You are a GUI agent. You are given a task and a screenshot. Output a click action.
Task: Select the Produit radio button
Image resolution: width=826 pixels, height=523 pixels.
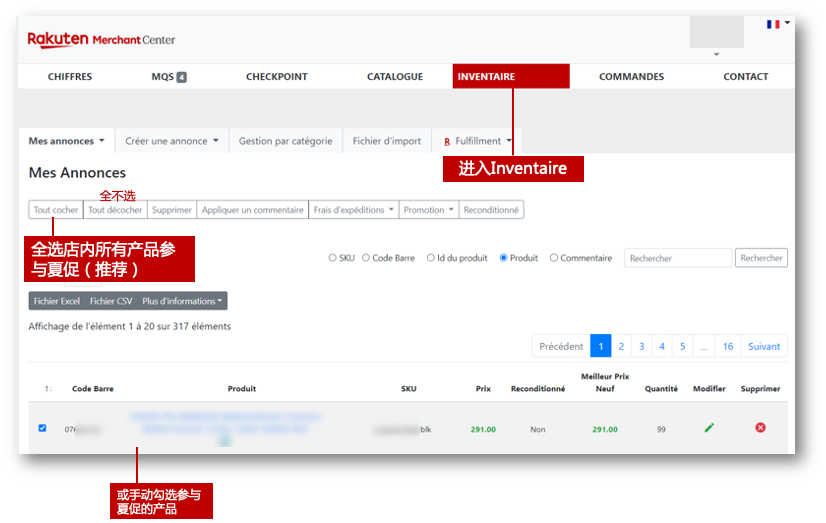503,258
